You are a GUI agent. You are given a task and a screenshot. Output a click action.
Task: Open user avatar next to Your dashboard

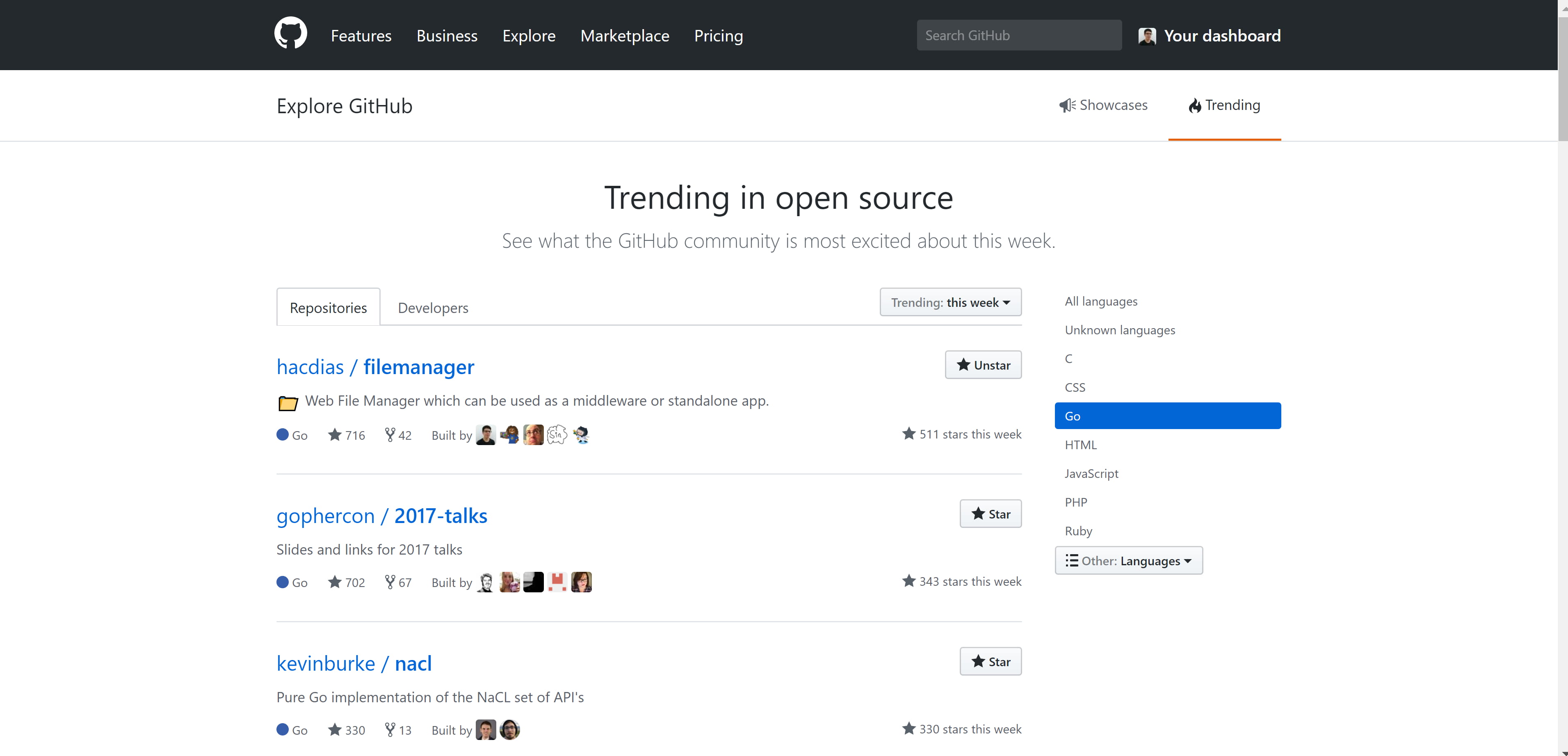(1147, 36)
